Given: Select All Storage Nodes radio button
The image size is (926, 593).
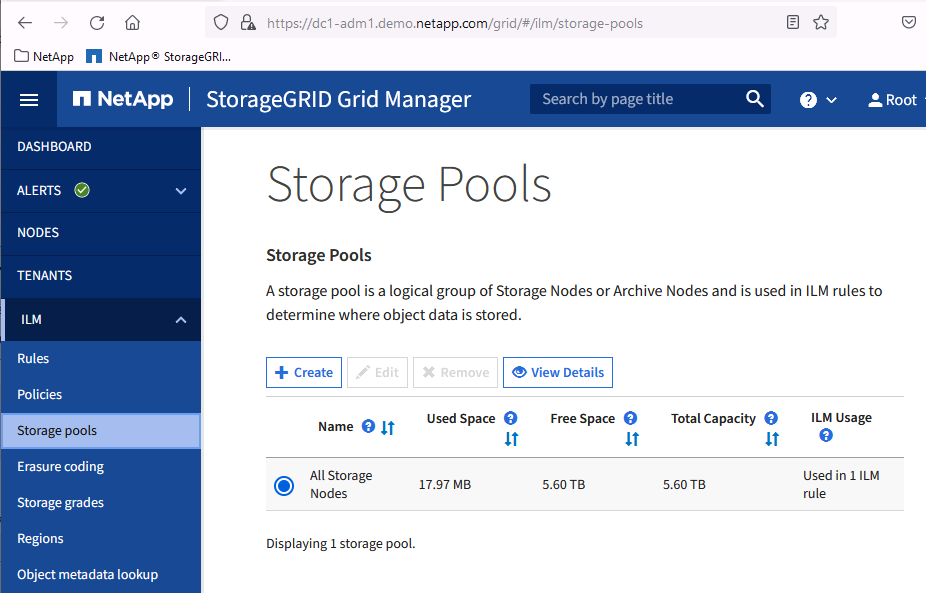Looking at the screenshot, I should pyautogui.click(x=284, y=486).
